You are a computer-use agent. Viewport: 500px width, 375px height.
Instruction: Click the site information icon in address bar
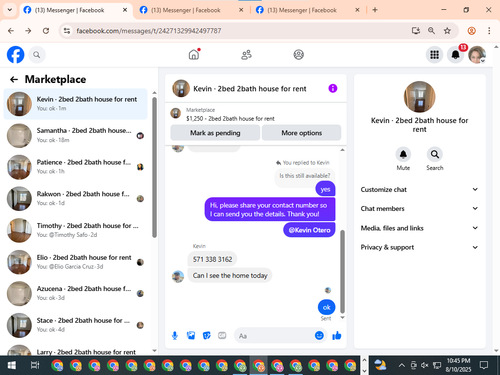67,31
